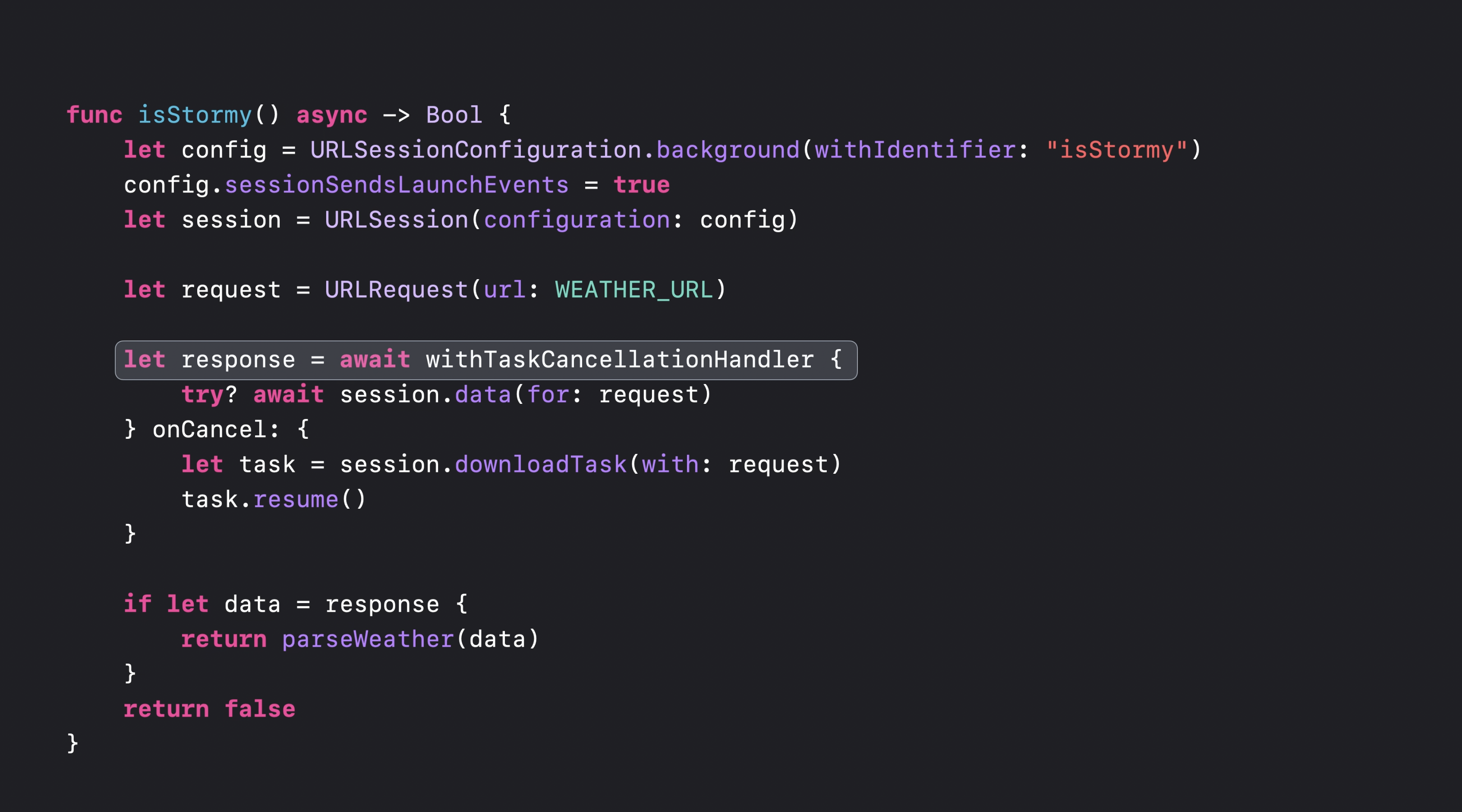Click the background method call
The height and width of the screenshot is (812, 1462).
pos(728,150)
